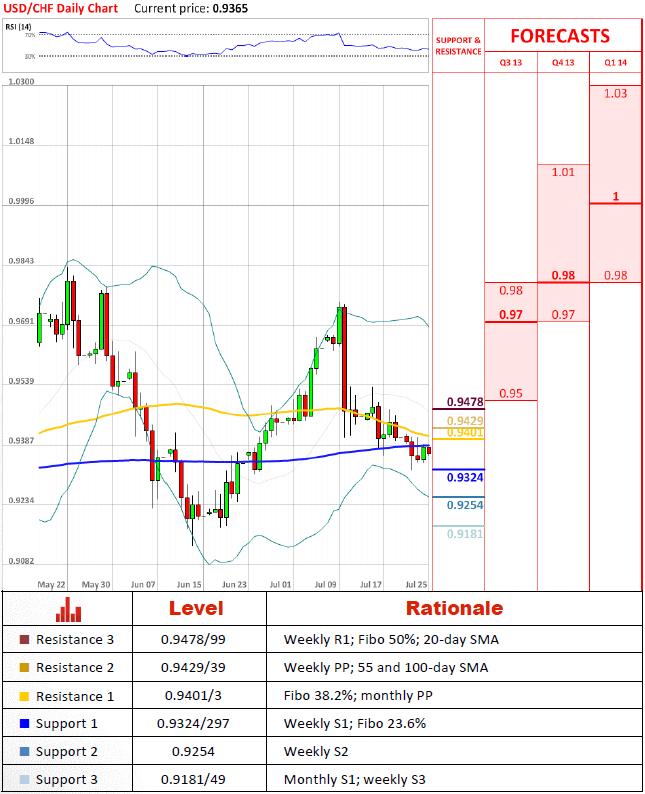Screen dimensions: 645x794
Task: Click the bold 0.97 forecast in Q3 13
Action: (x=511, y=314)
